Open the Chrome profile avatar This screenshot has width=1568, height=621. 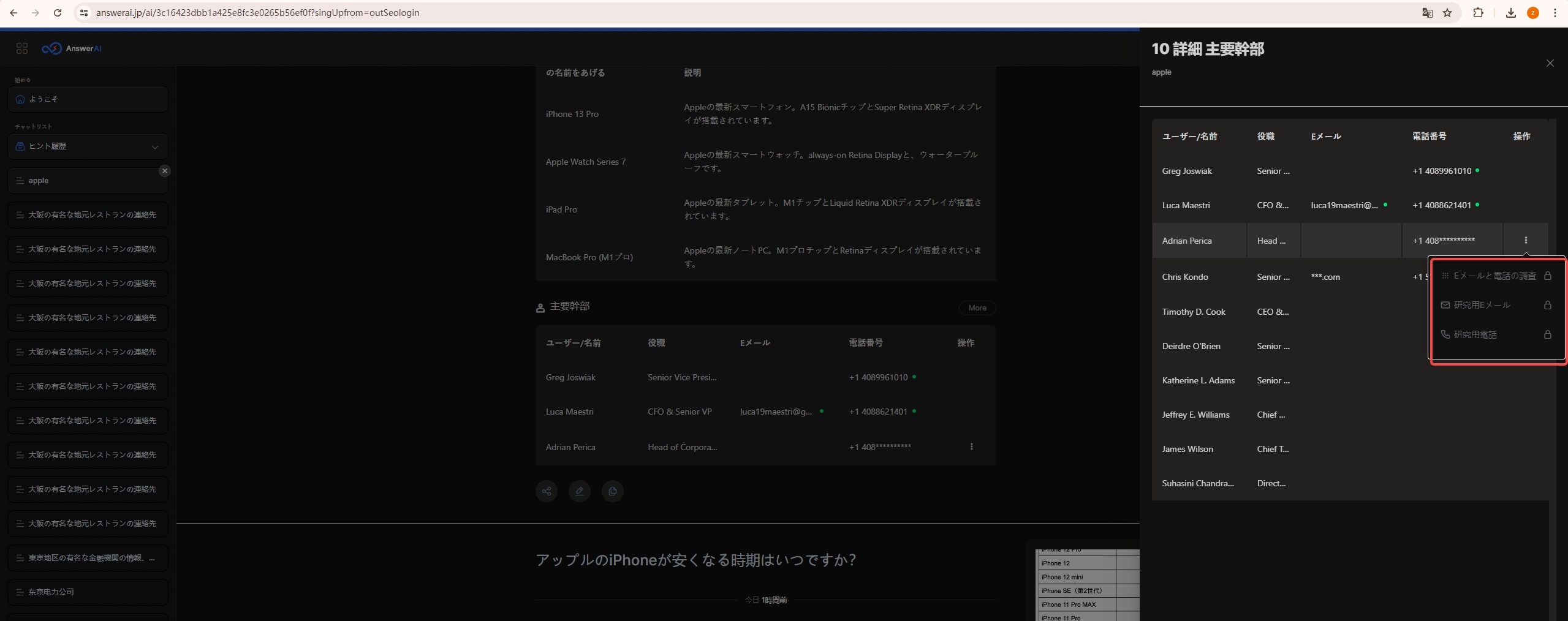[x=1532, y=13]
